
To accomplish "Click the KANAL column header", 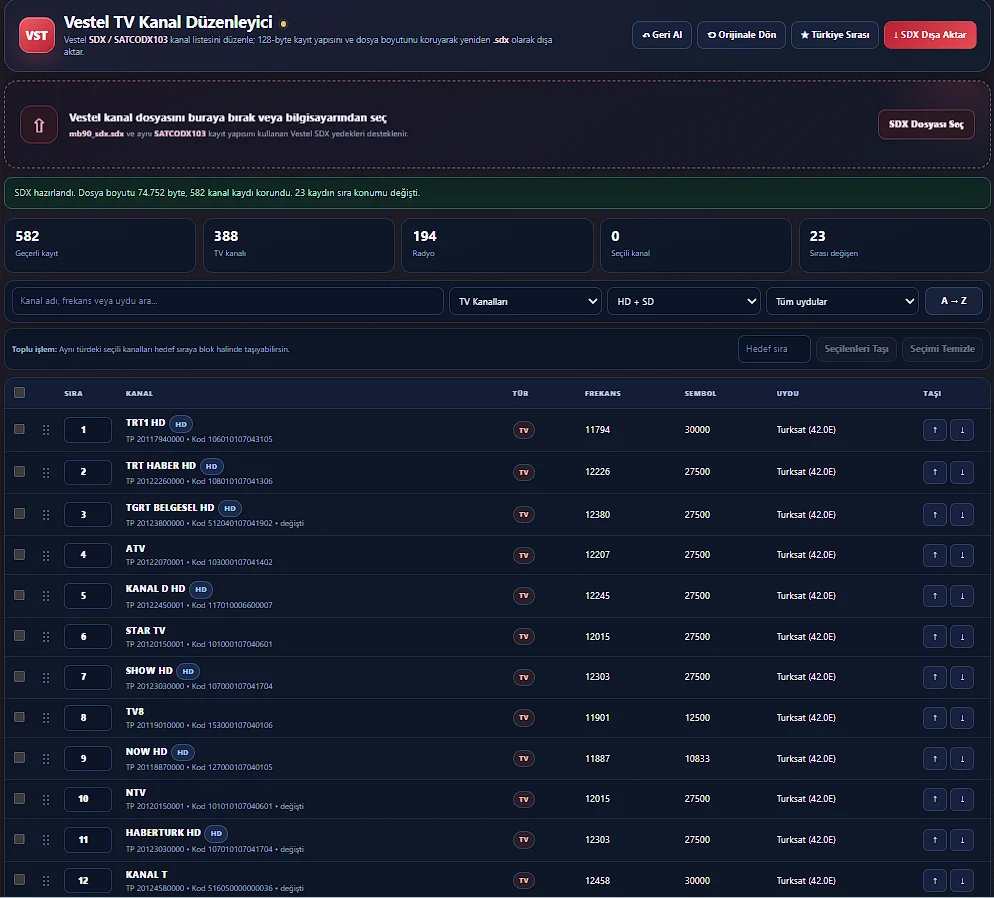I will point(139,394).
